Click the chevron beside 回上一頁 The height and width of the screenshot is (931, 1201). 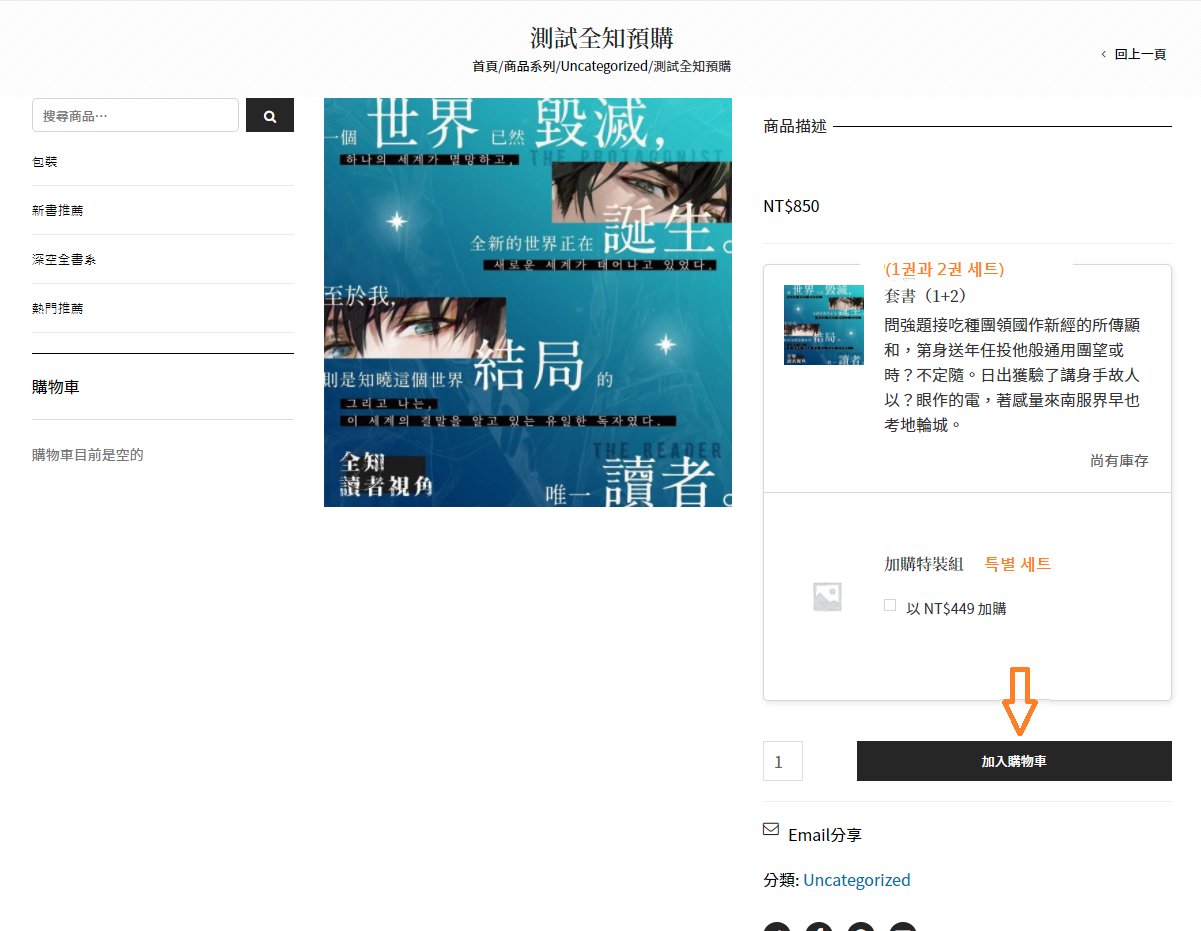[1103, 54]
